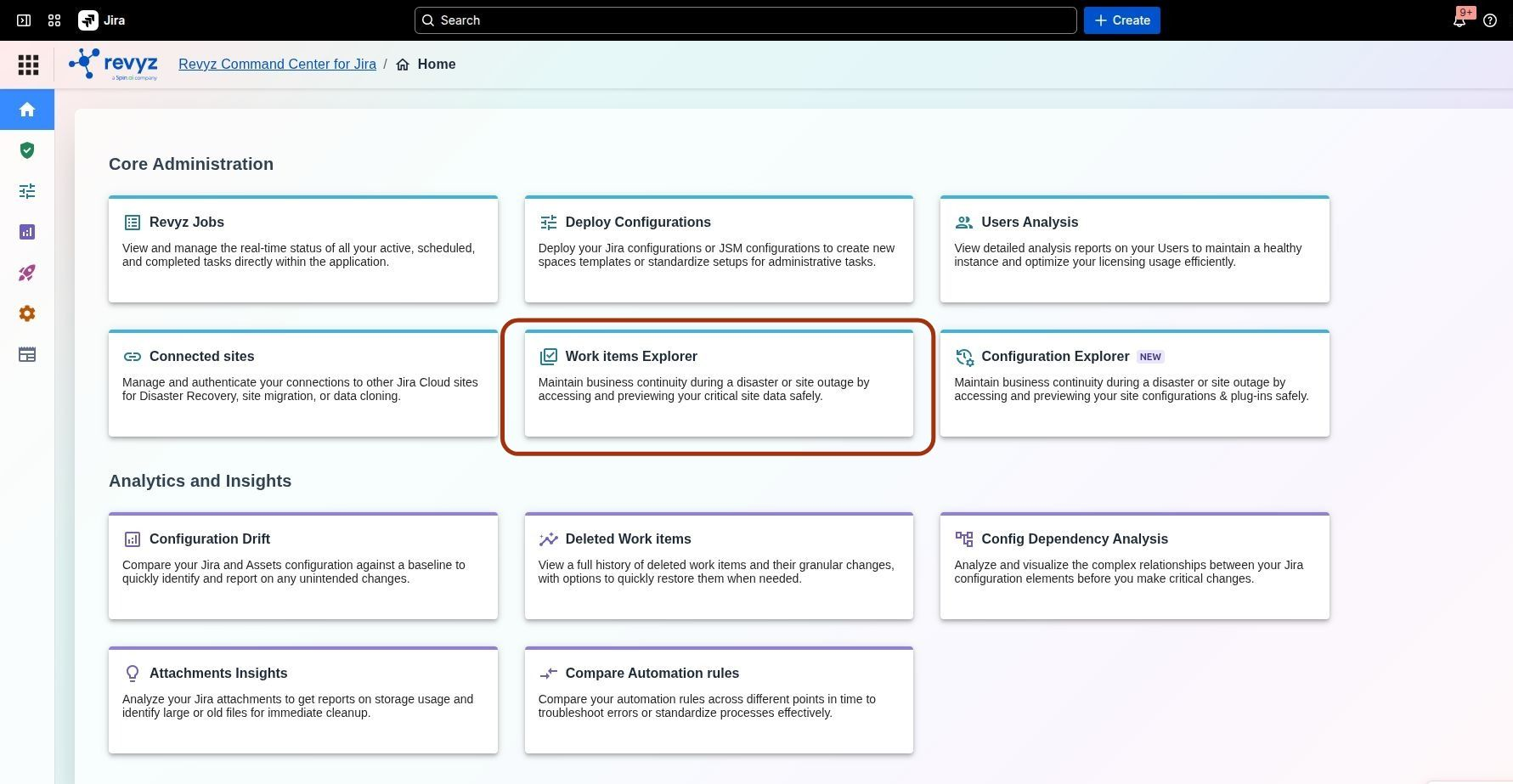
Task: Toggle the Jira sidebar collapse icon
Action: [24, 20]
